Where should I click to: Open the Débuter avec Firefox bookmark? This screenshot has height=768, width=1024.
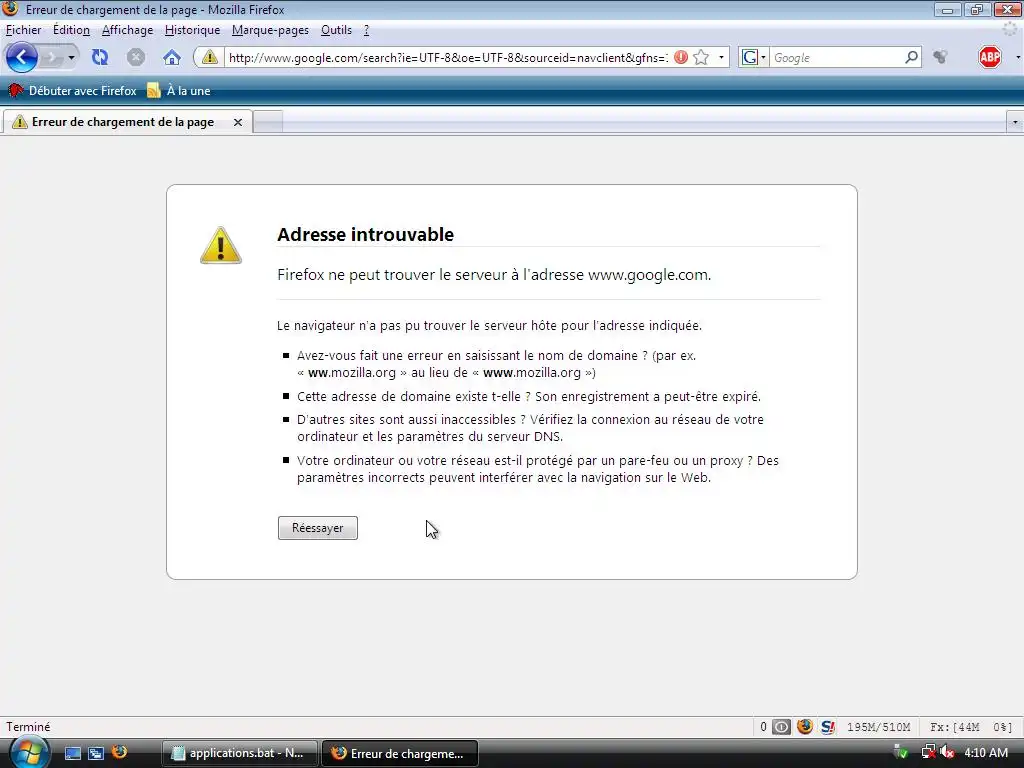tap(72, 91)
